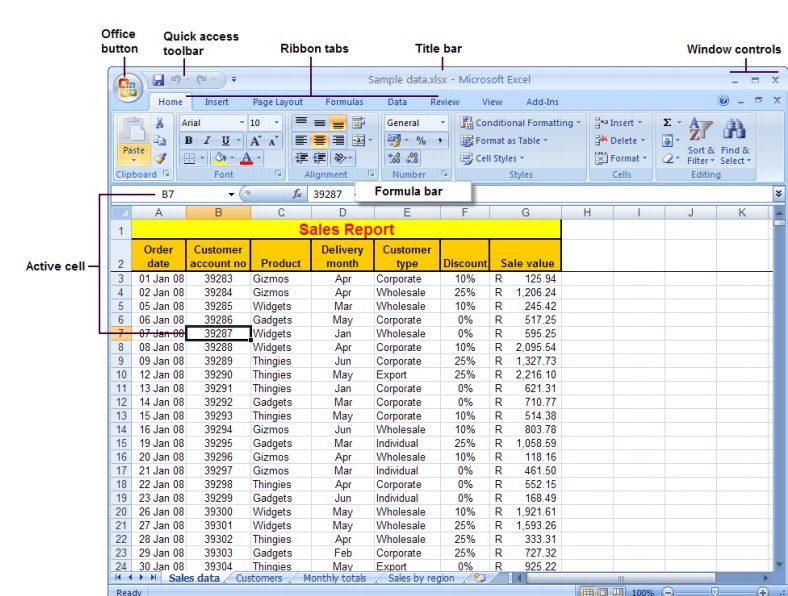The image size is (788, 596).
Task: Open the Customers sheet tab
Action: [x=259, y=578]
